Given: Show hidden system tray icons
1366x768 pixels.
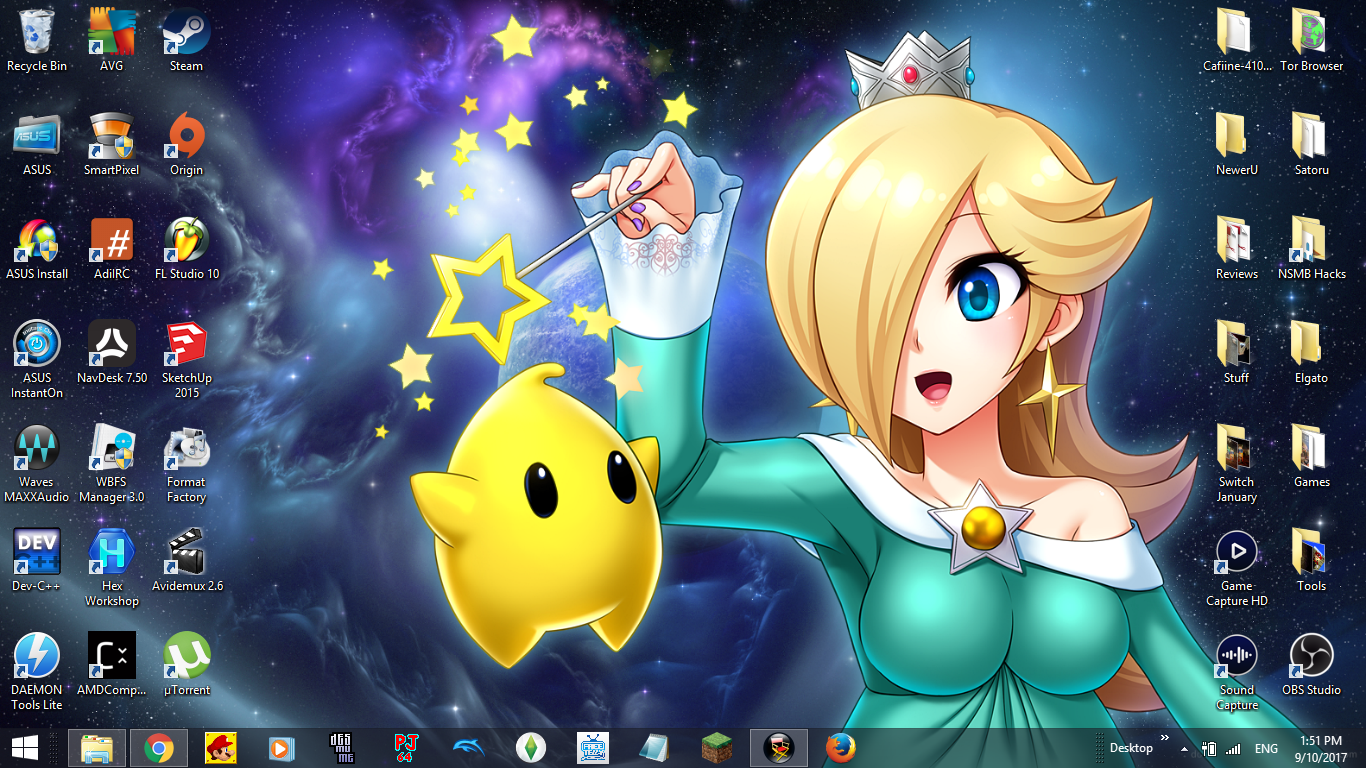Looking at the screenshot, I should (x=1184, y=749).
